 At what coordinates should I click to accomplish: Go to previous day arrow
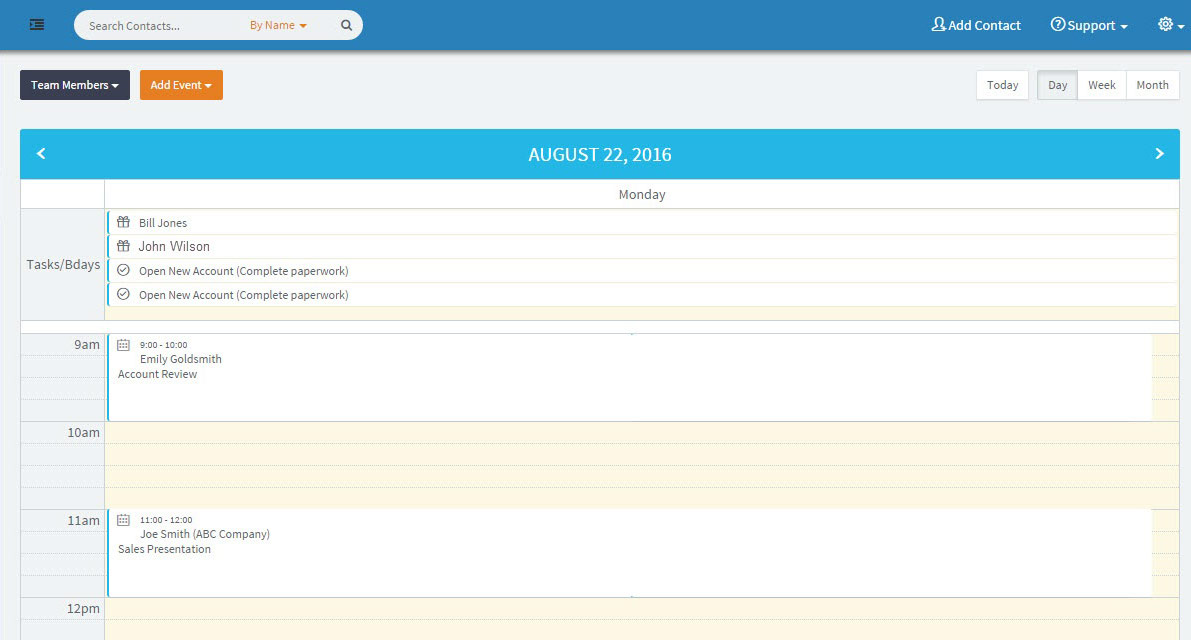(x=41, y=153)
